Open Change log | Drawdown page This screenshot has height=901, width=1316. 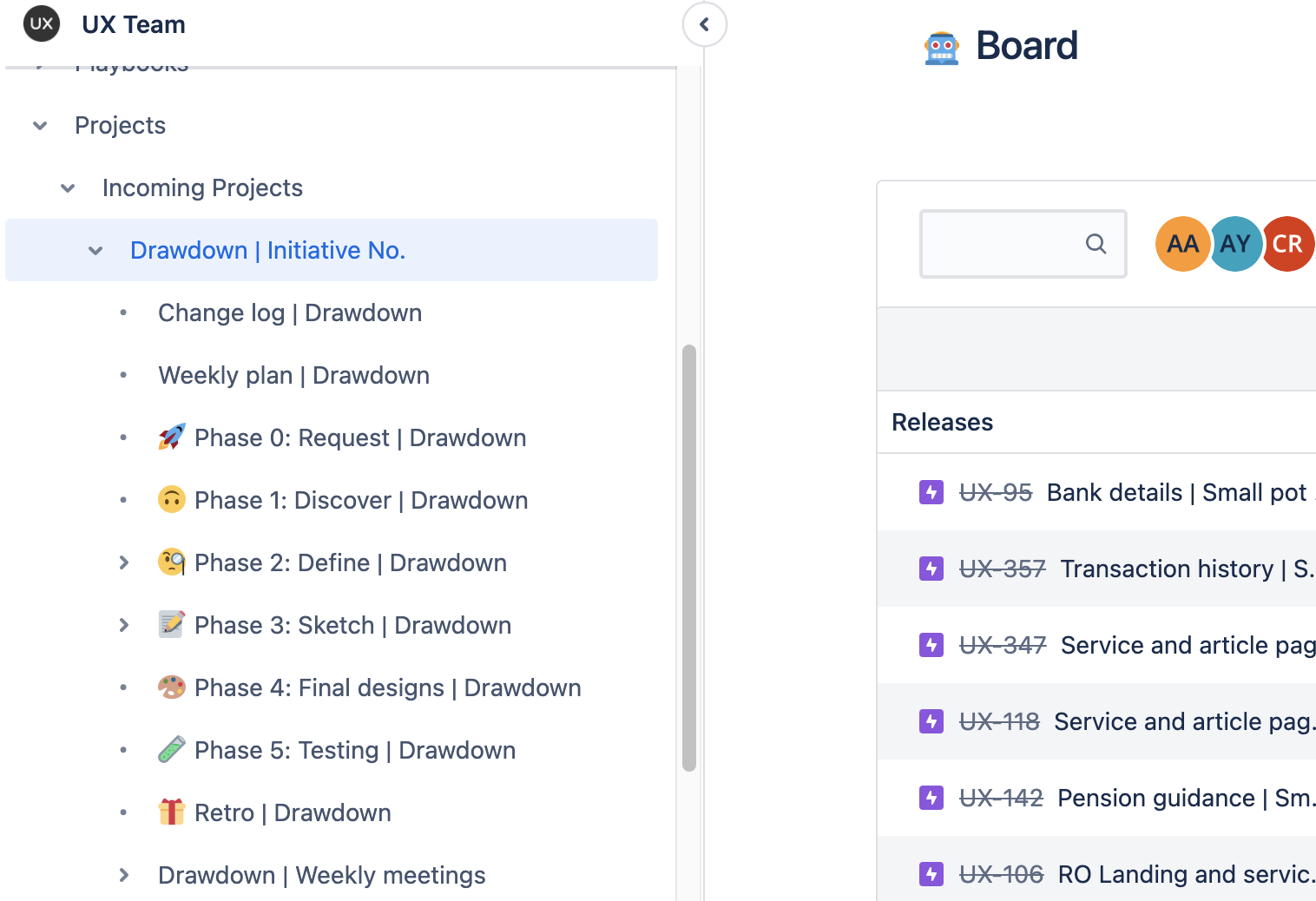coord(290,313)
